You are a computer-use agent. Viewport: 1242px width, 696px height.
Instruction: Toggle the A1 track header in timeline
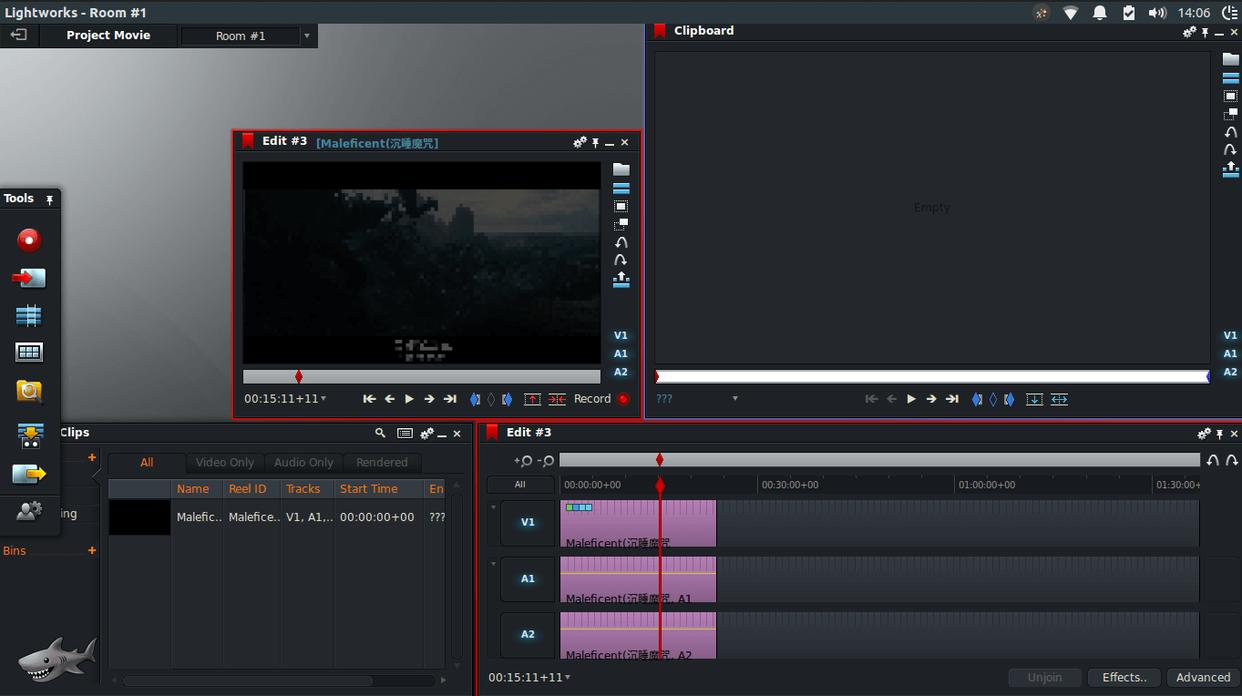click(x=528, y=579)
